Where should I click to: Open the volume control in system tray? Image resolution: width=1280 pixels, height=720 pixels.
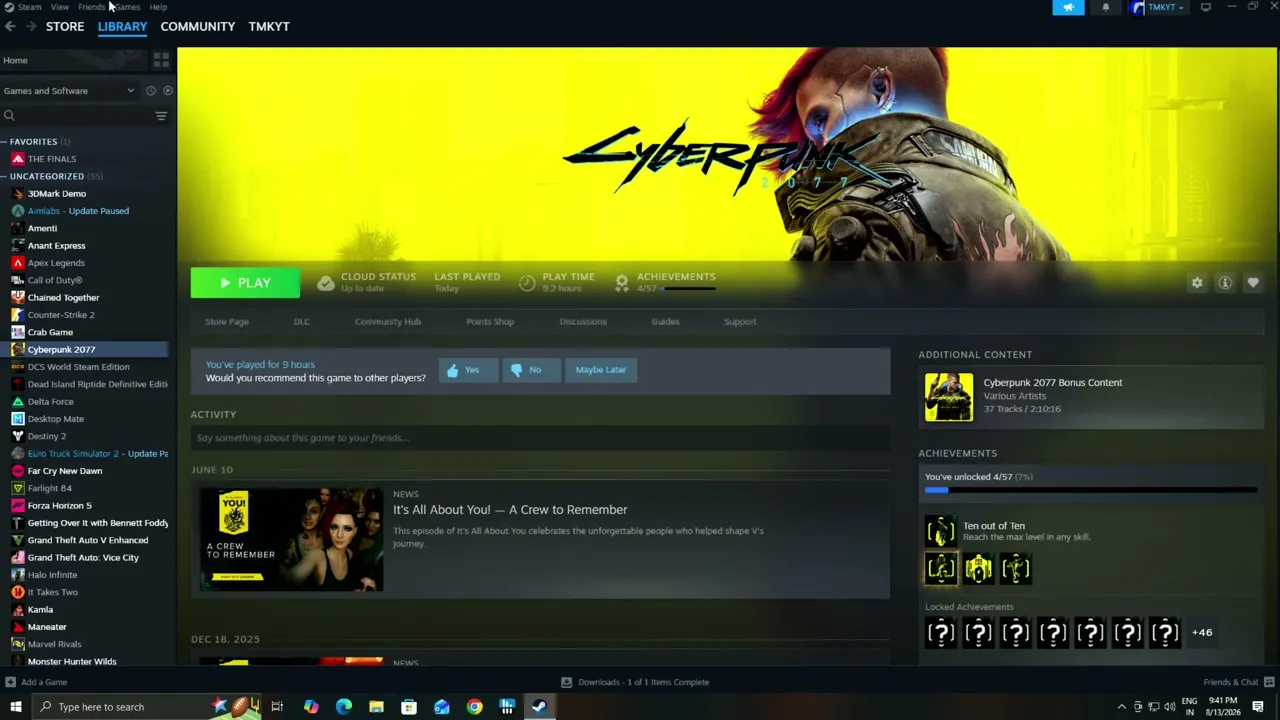click(x=1169, y=707)
